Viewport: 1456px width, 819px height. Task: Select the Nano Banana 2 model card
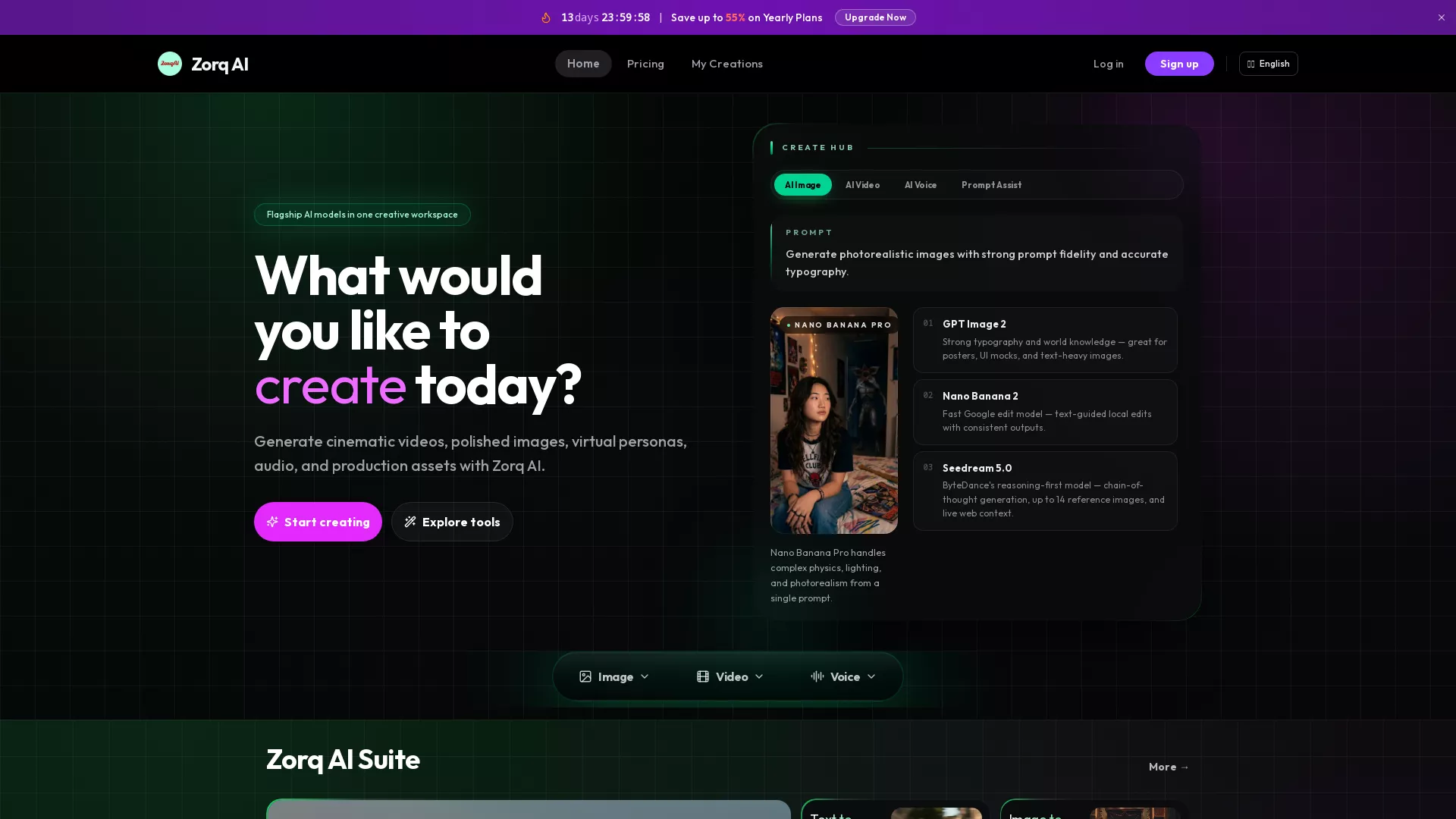[1045, 412]
